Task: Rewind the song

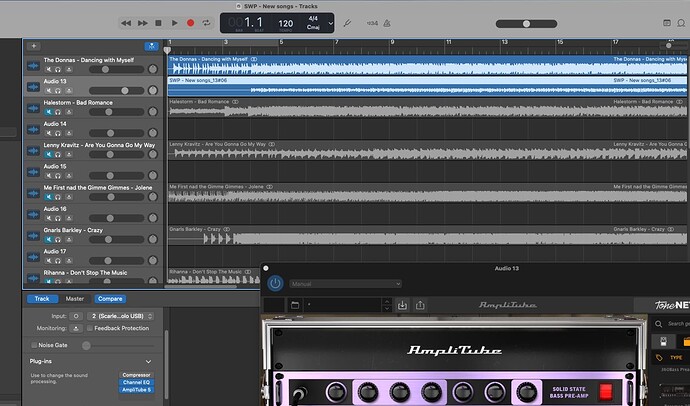Action: coord(126,23)
